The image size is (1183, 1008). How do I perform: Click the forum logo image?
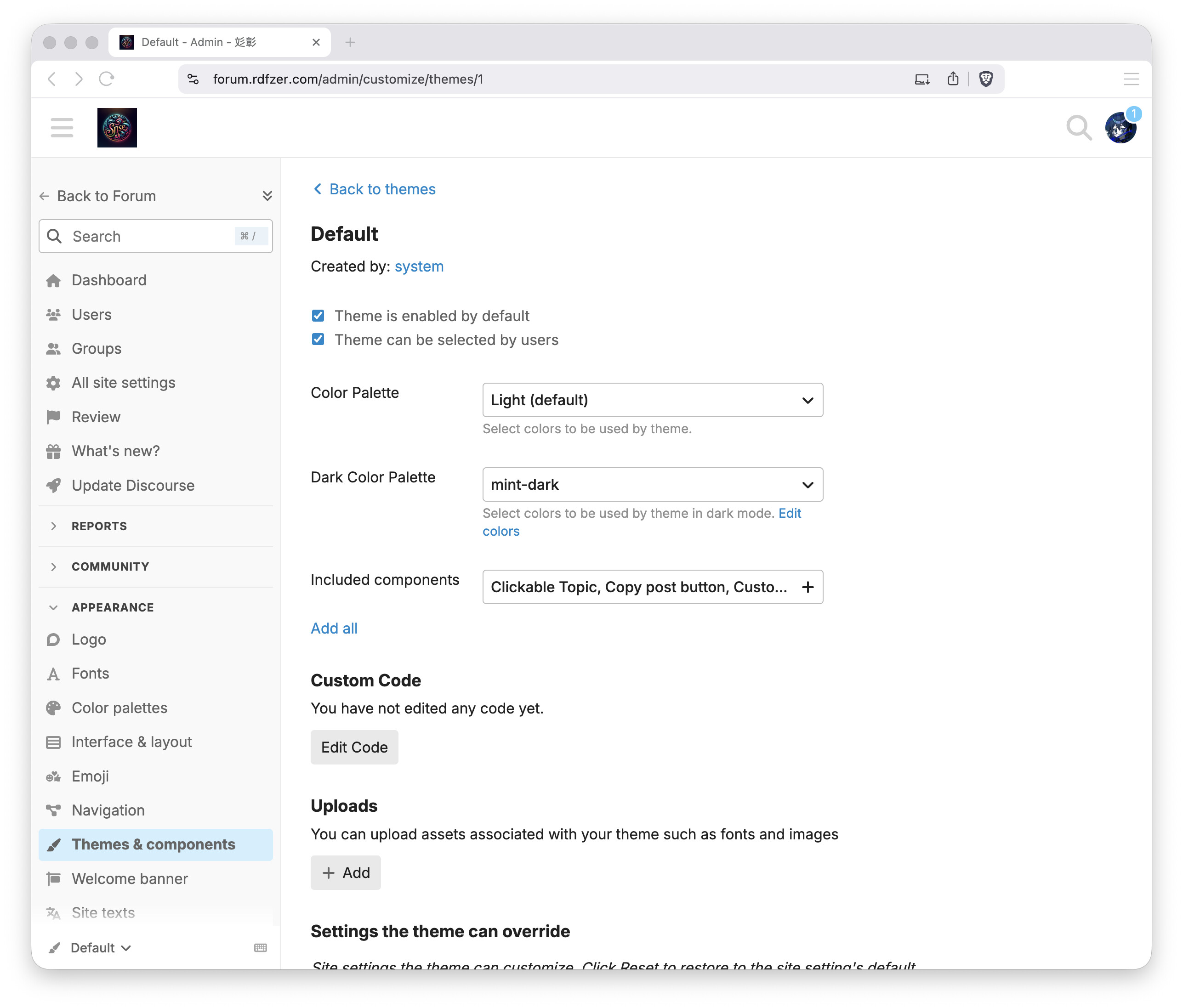click(x=117, y=127)
